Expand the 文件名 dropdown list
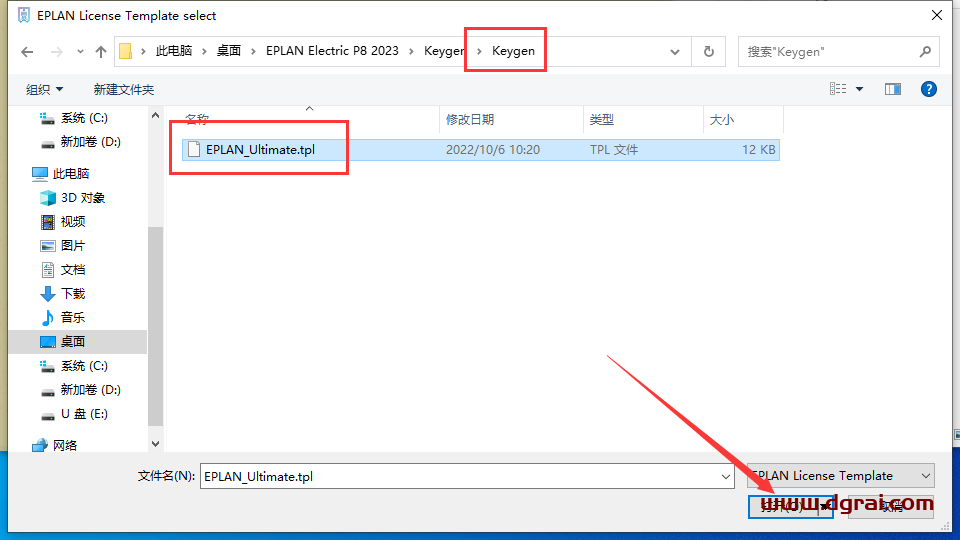The width and height of the screenshot is (960, 540). pyautogui.click(x=726, y=476)
